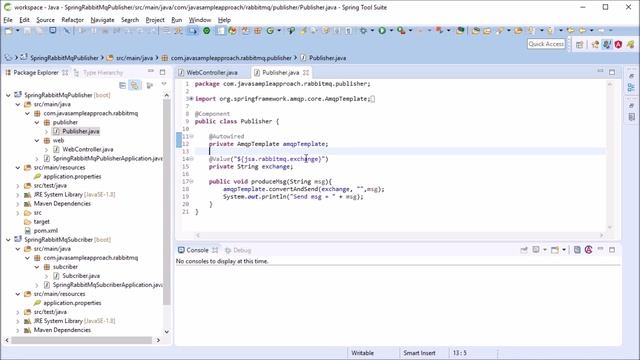The height and width of the screenshot is (360, 640).
Task: Click the green Run button icon
Action: coord(382,31)
